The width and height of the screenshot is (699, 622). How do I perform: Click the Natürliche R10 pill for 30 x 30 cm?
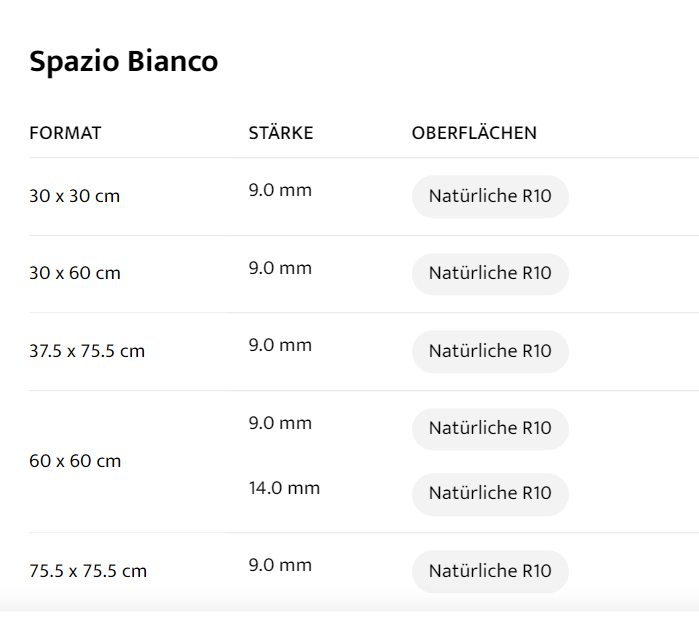[x=490, y=196]
